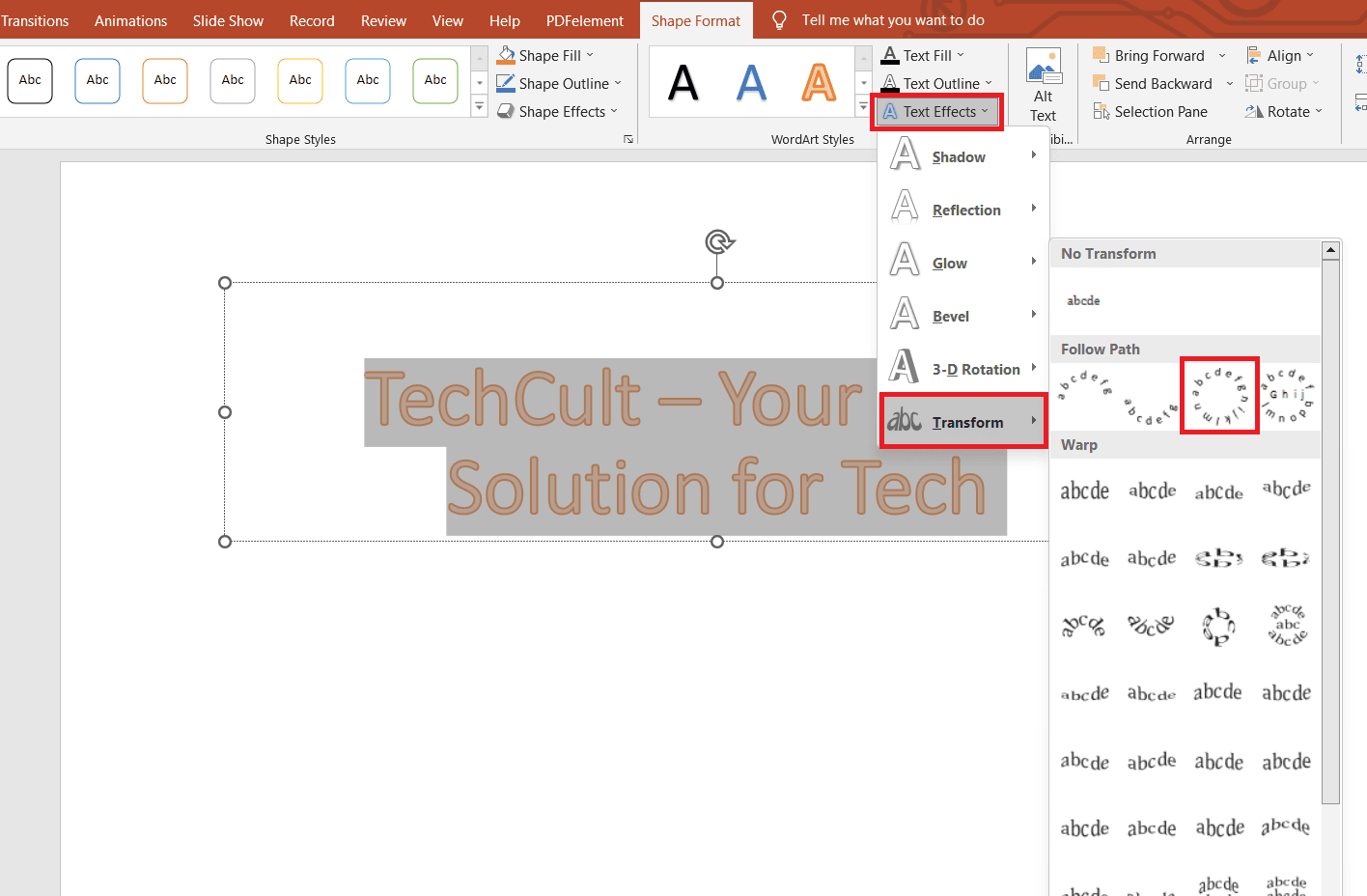Switch to the Animations tab
Viewport: 1367px width, 896px height.
point(130,20)
